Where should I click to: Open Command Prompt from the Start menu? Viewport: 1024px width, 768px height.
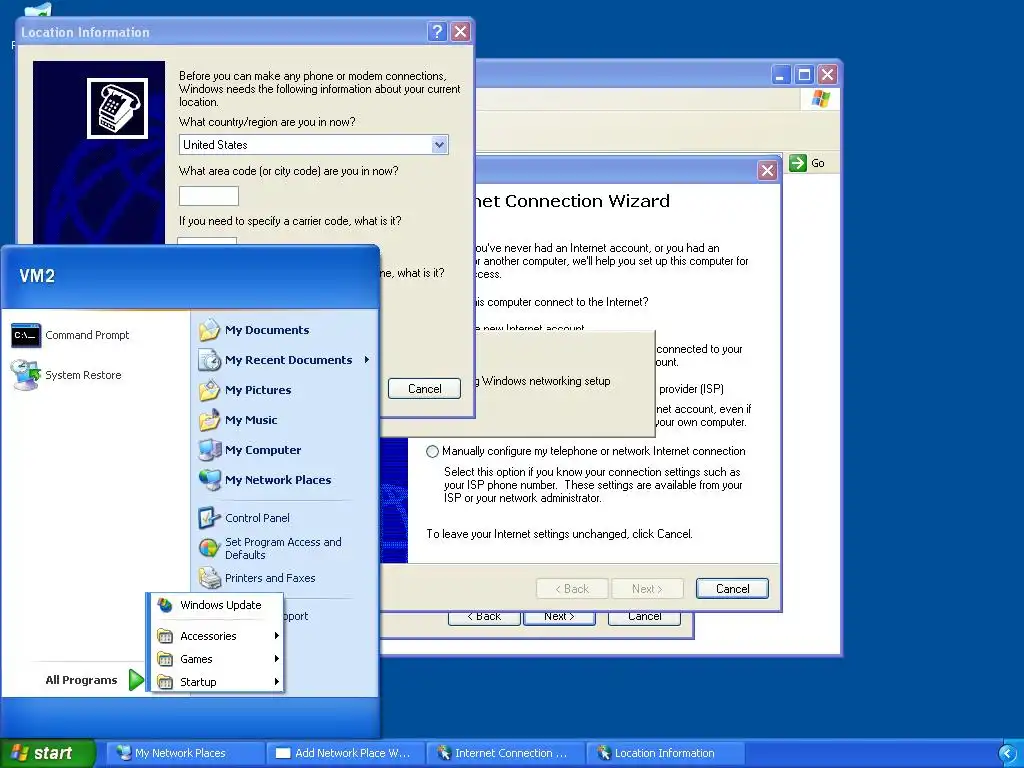point(71,335)
